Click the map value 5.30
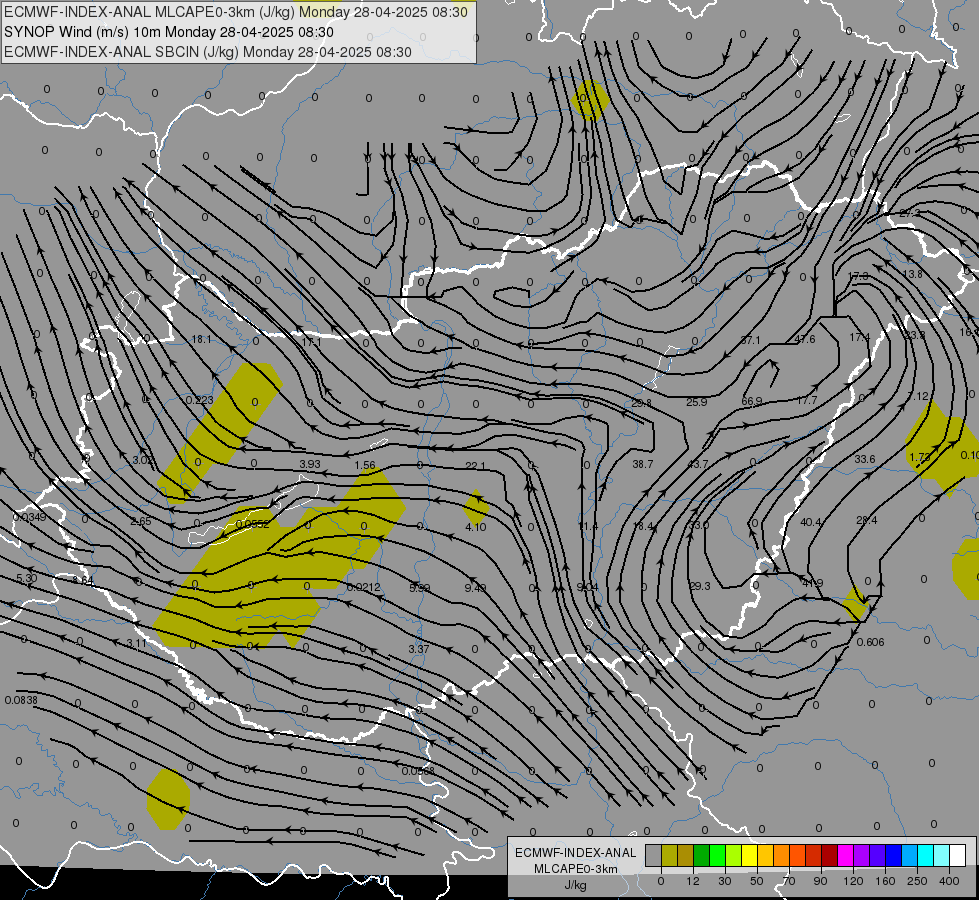The image size is (979, 900). pos(27,578)
